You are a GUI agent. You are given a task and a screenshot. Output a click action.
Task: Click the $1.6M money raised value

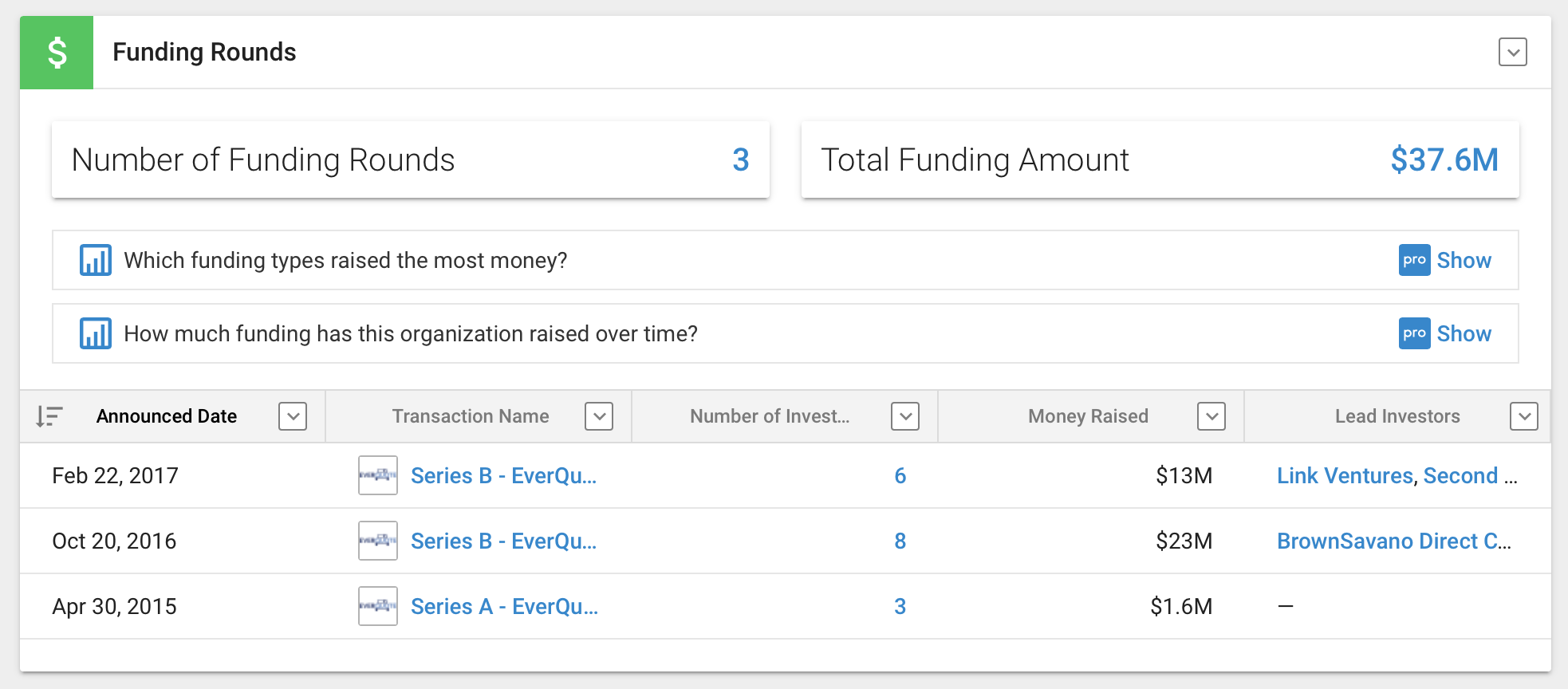(1181, 606)
